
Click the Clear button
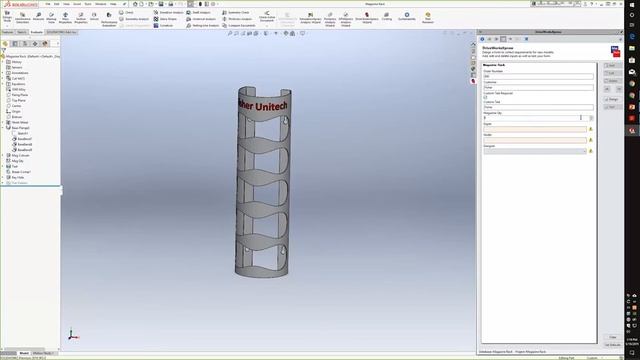pyautogui.click(x=613, y=337)
